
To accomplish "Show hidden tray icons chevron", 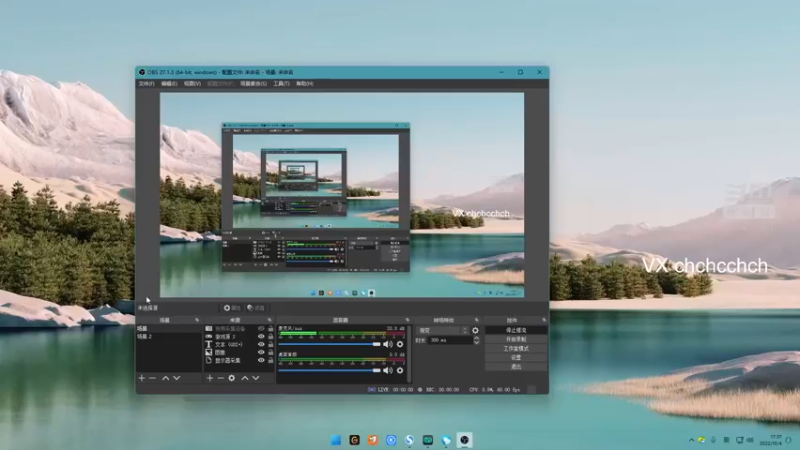I will [691, 440].
